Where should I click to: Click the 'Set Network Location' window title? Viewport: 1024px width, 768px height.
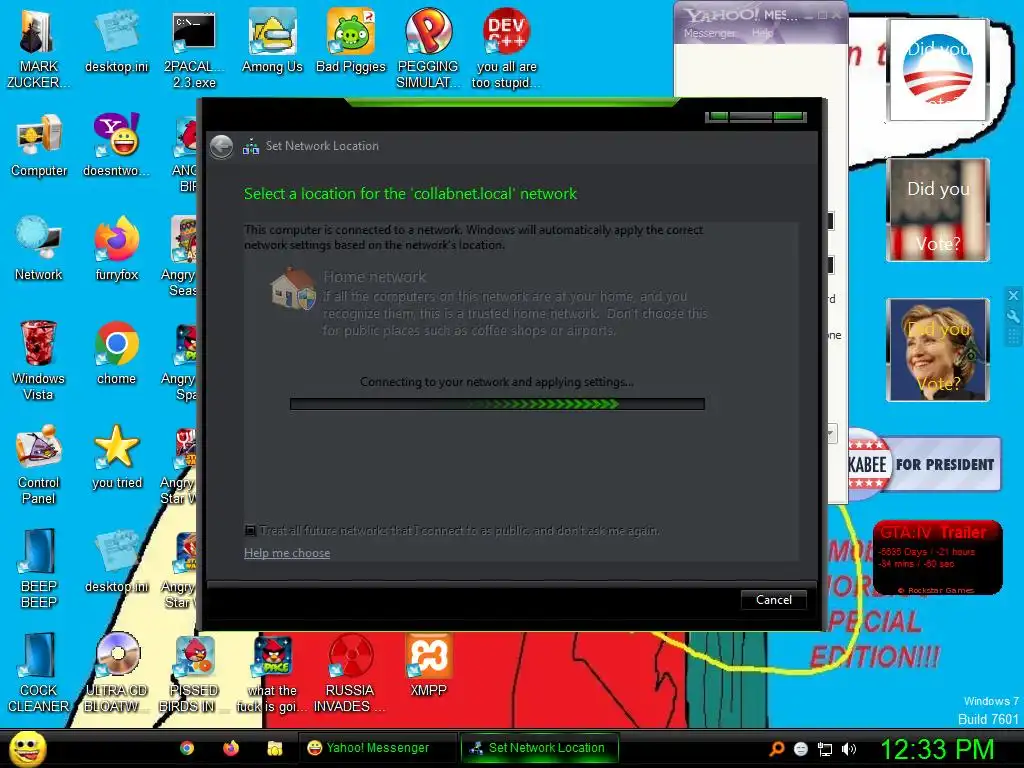point(322,146)
